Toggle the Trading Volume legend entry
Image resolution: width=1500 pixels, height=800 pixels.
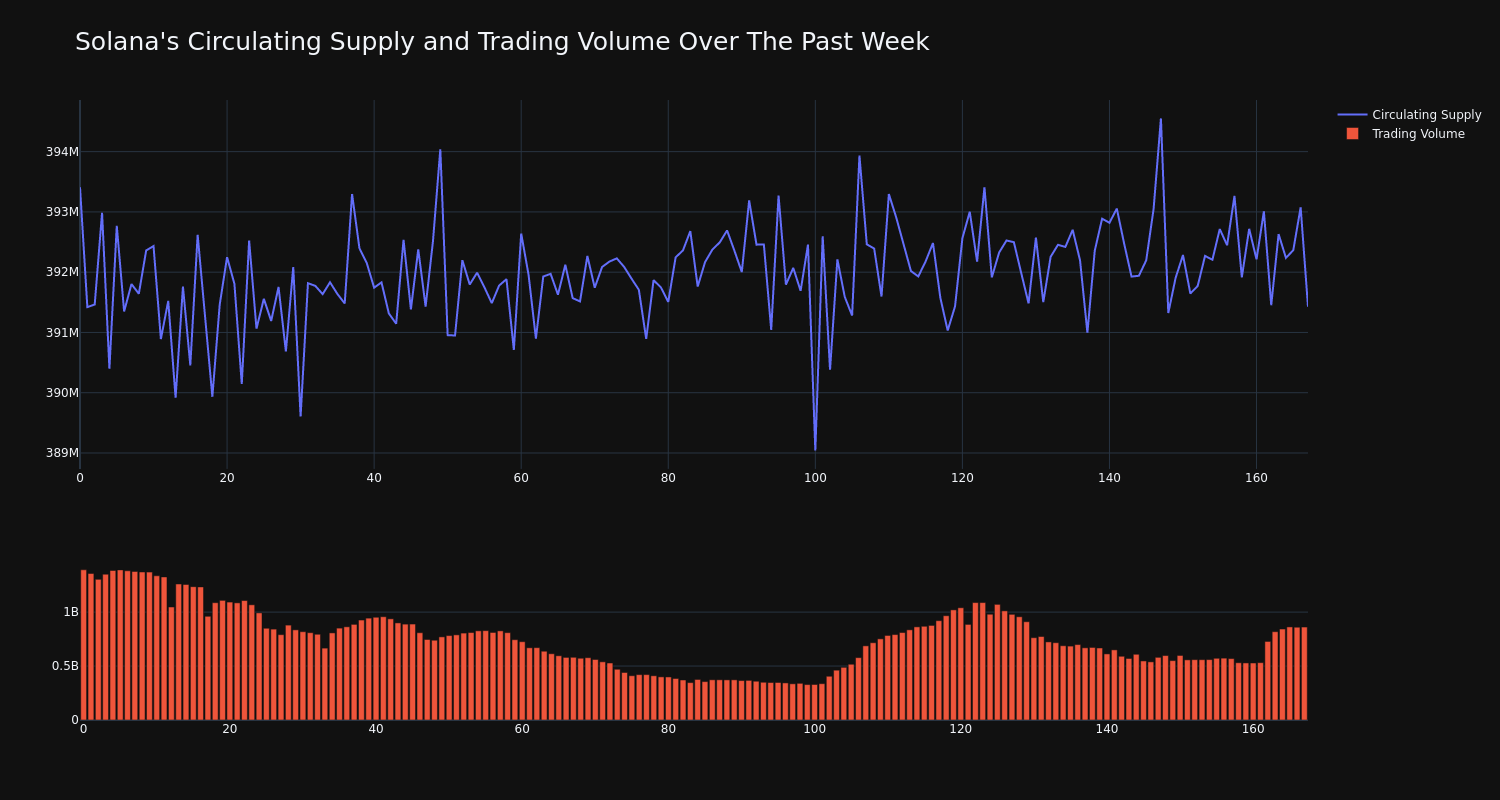pos(1405,134)
